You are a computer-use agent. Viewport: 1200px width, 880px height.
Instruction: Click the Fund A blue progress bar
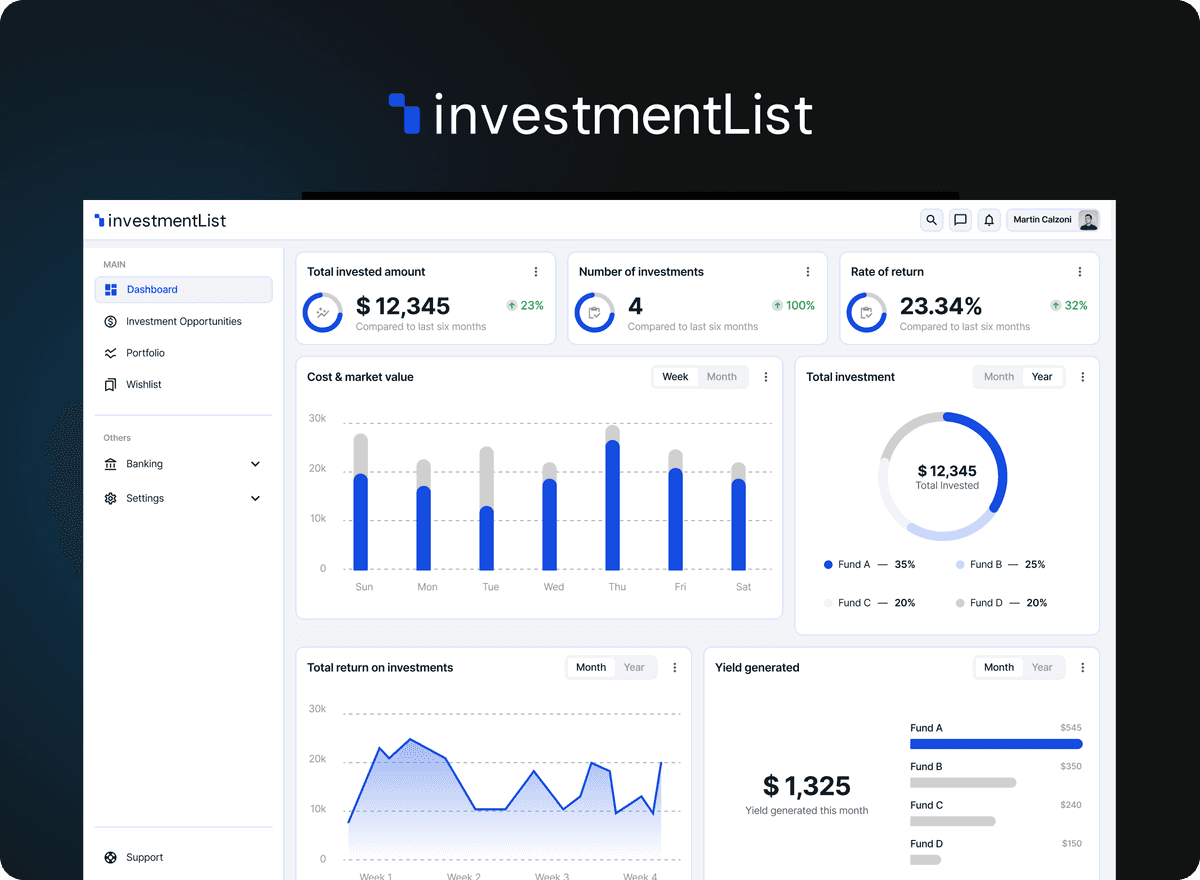pyautogui.click(x=996, y=744)
